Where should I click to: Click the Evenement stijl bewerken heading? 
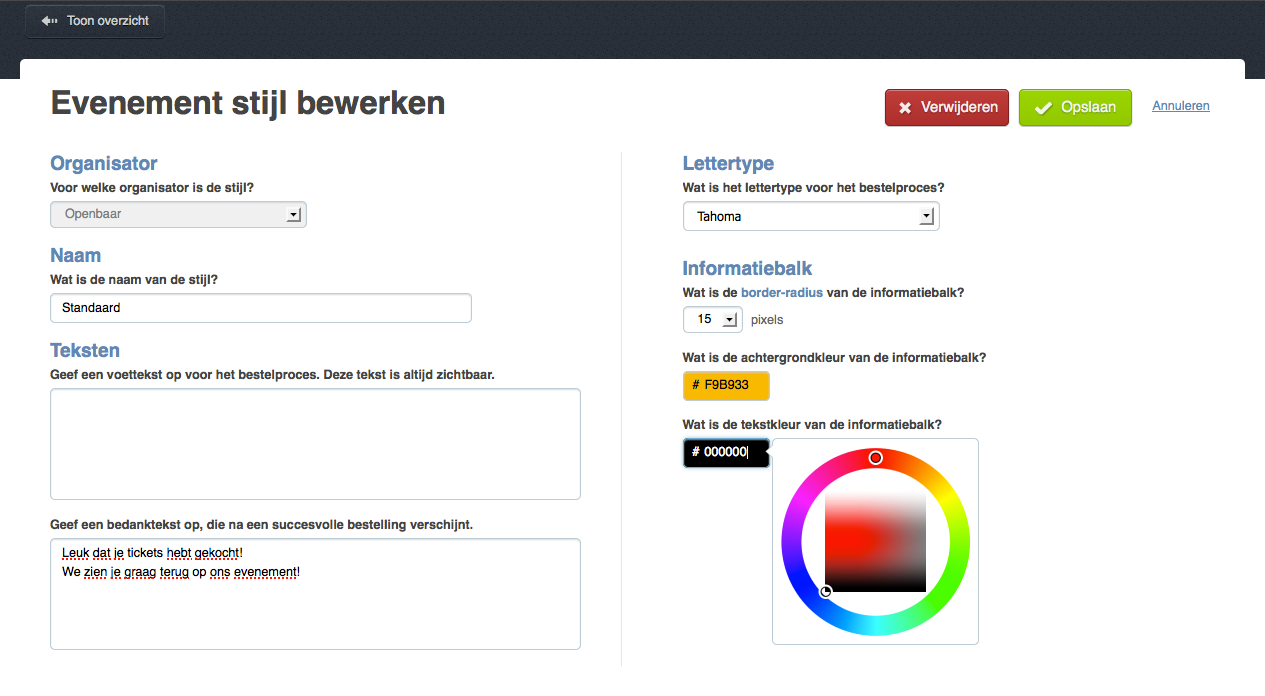(248, 103)
